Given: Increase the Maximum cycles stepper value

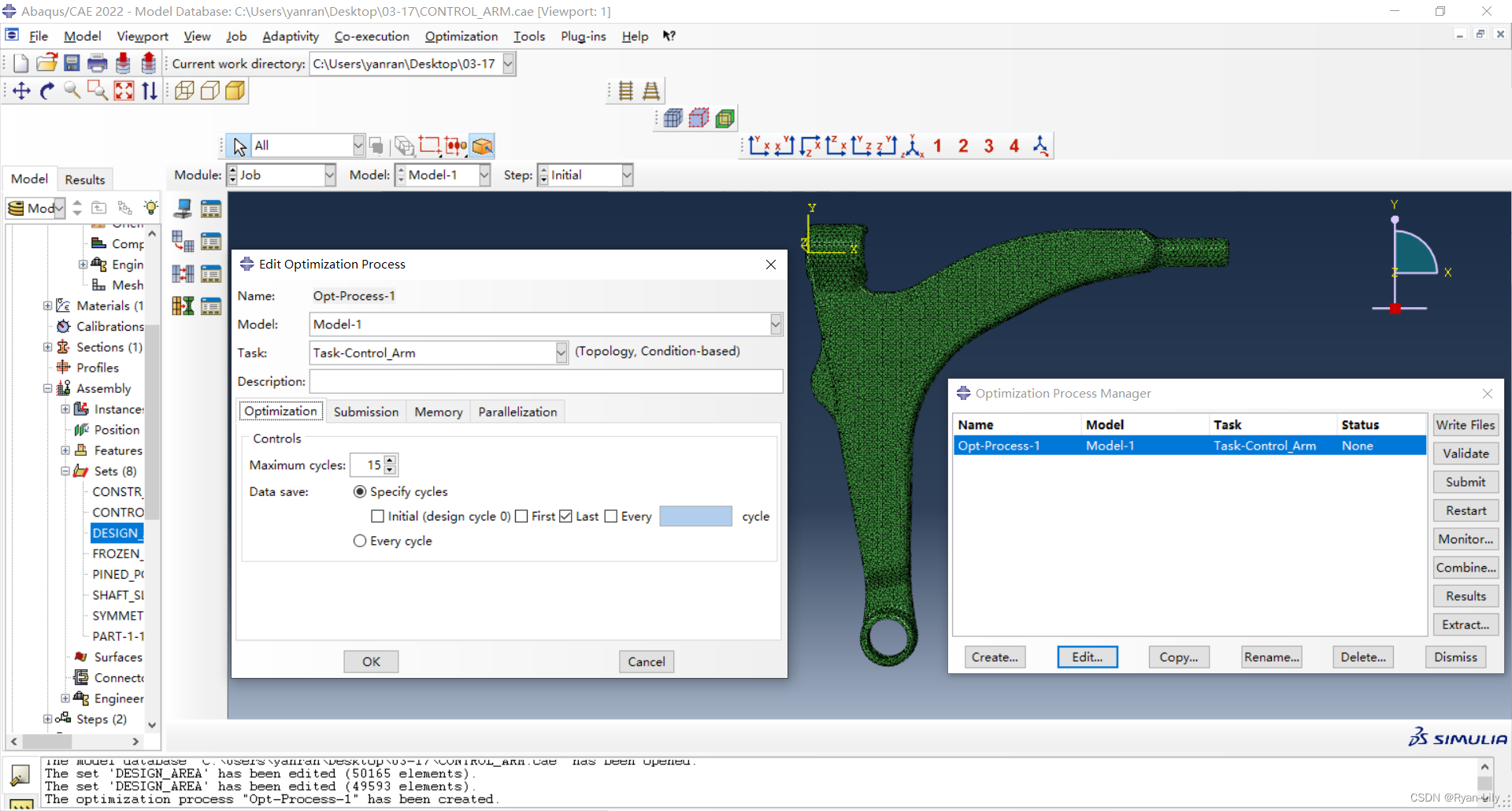Looking at the screenshot, I should click(390, 460).
